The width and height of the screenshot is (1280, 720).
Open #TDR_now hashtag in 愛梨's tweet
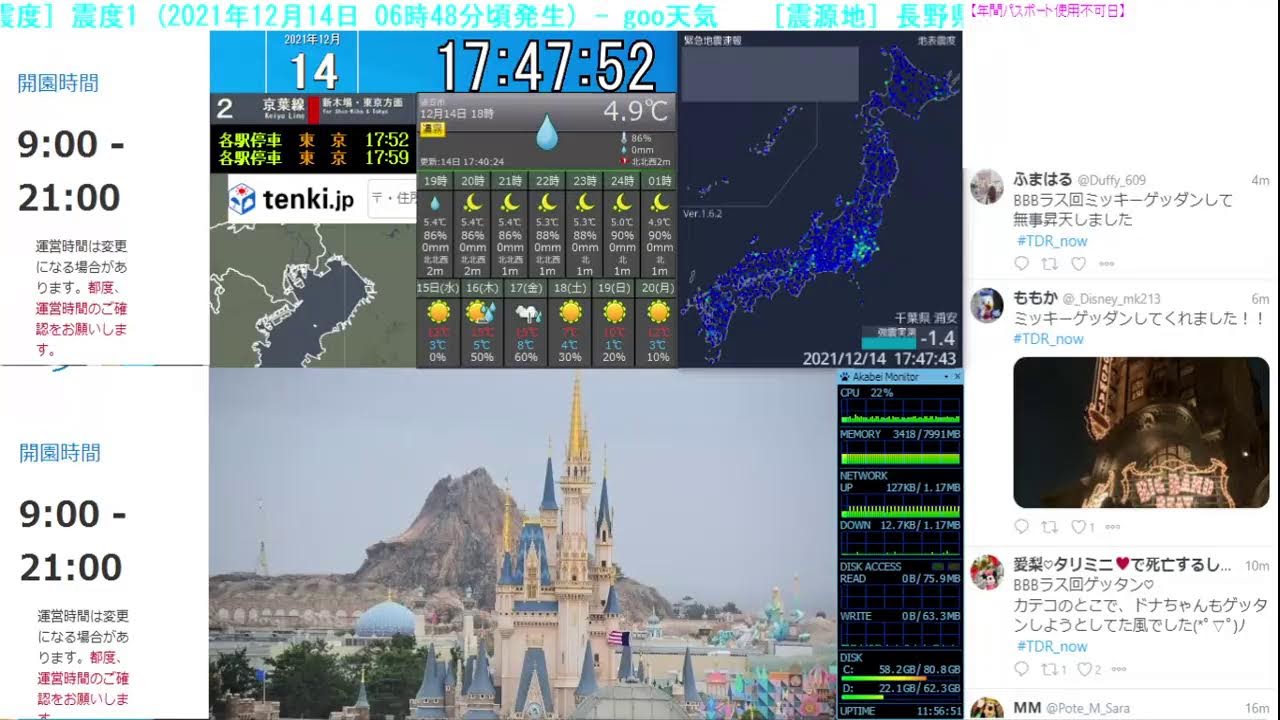(1052, 646)
